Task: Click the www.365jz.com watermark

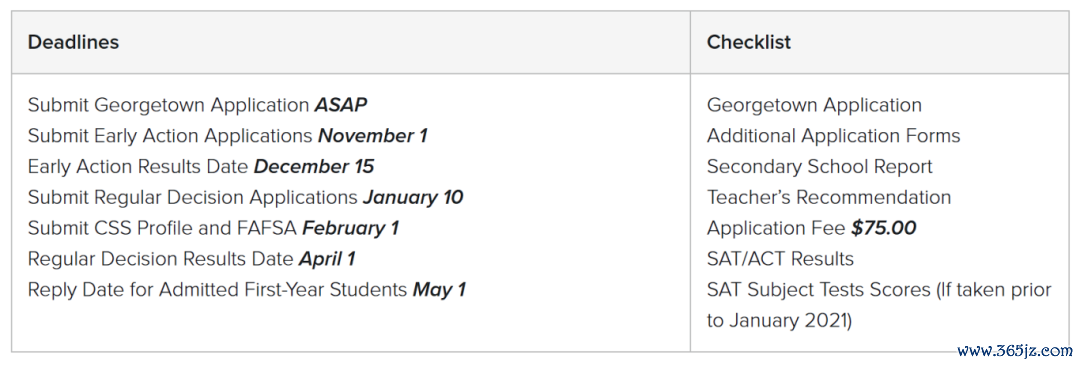Action: 1018,349
